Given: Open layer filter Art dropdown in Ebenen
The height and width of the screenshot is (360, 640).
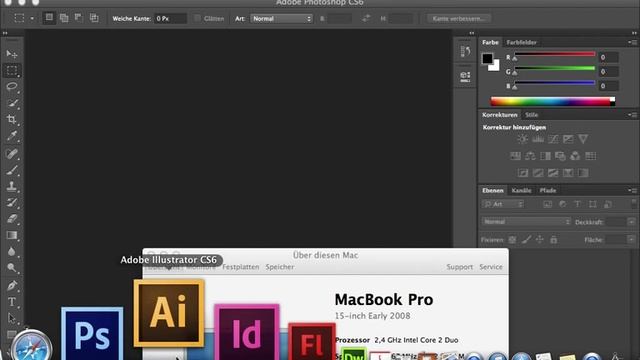Looking at the screenshot, I should (x=503, y=204).
